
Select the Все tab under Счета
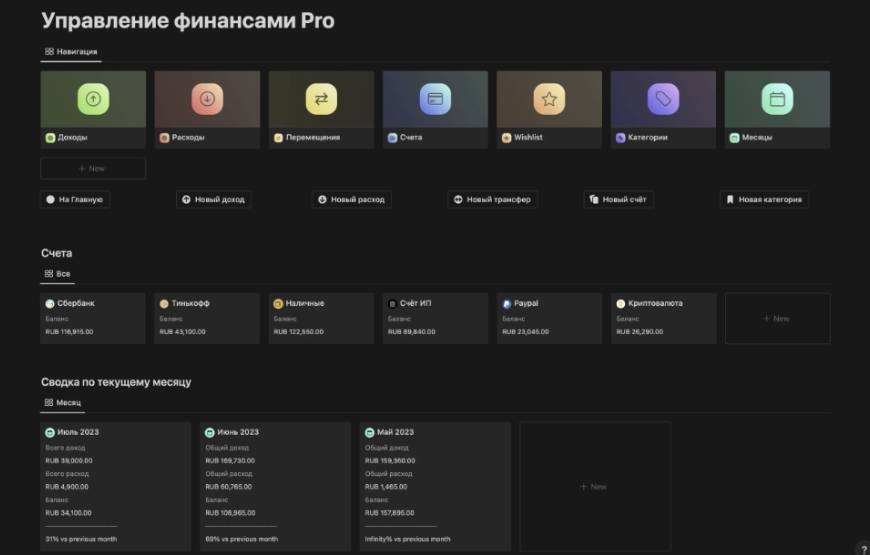(x=58, y=273)
